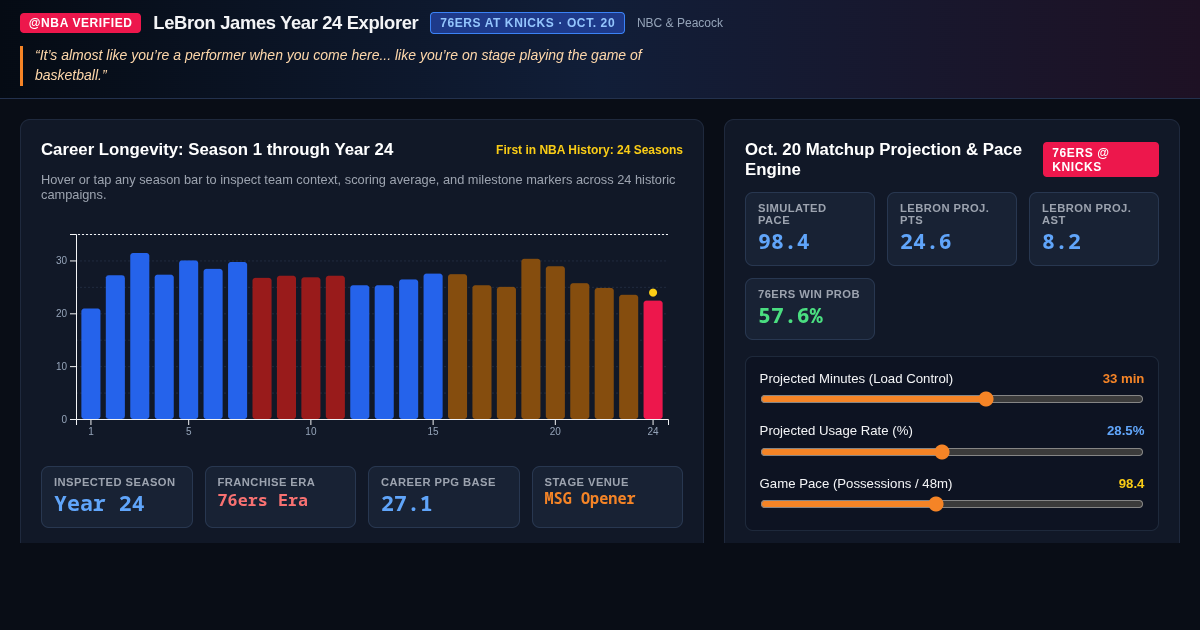Inspect the tallest blue bar, Season 3
Viewport: 1200px width, 630px height.
coord(140,336)
